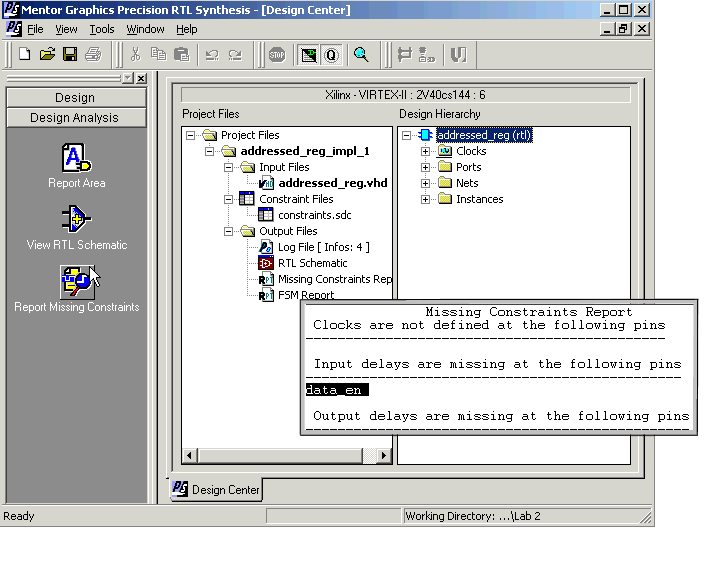Viewport: 705px width, 570px height.
Task: Select the Nets folder label
Action: pos(467,183)
